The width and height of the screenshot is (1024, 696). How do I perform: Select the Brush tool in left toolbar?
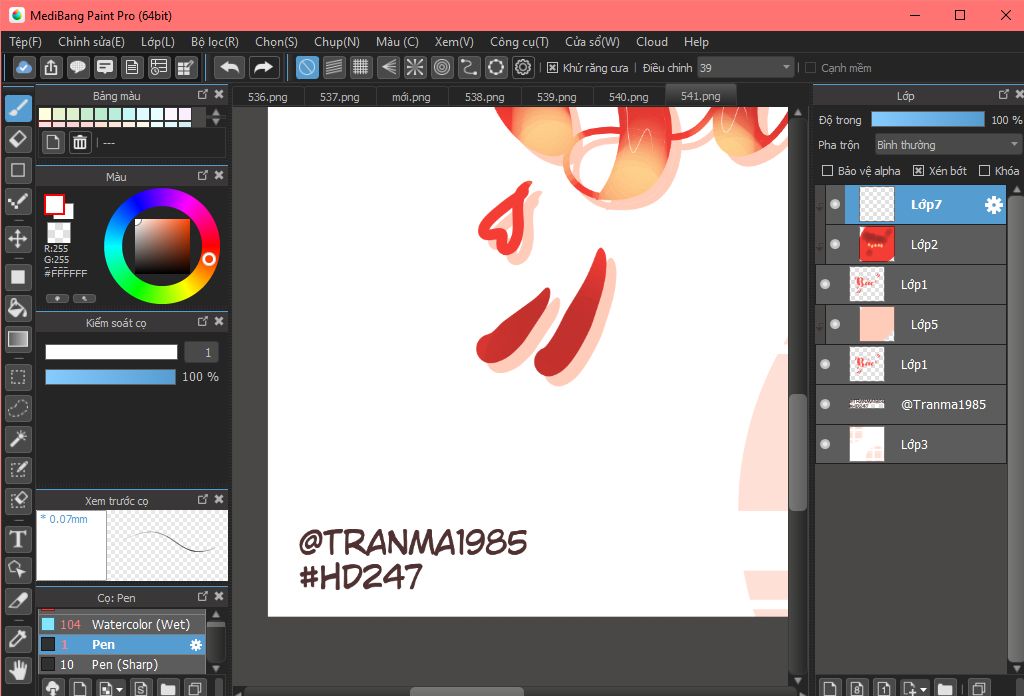(x=18, y=108)
